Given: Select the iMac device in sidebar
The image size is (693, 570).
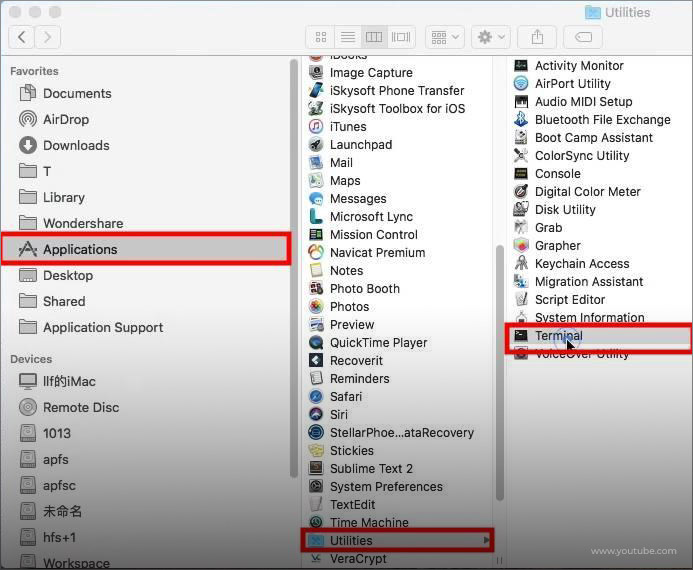Looking at the screenshot, I should point(57,381).
